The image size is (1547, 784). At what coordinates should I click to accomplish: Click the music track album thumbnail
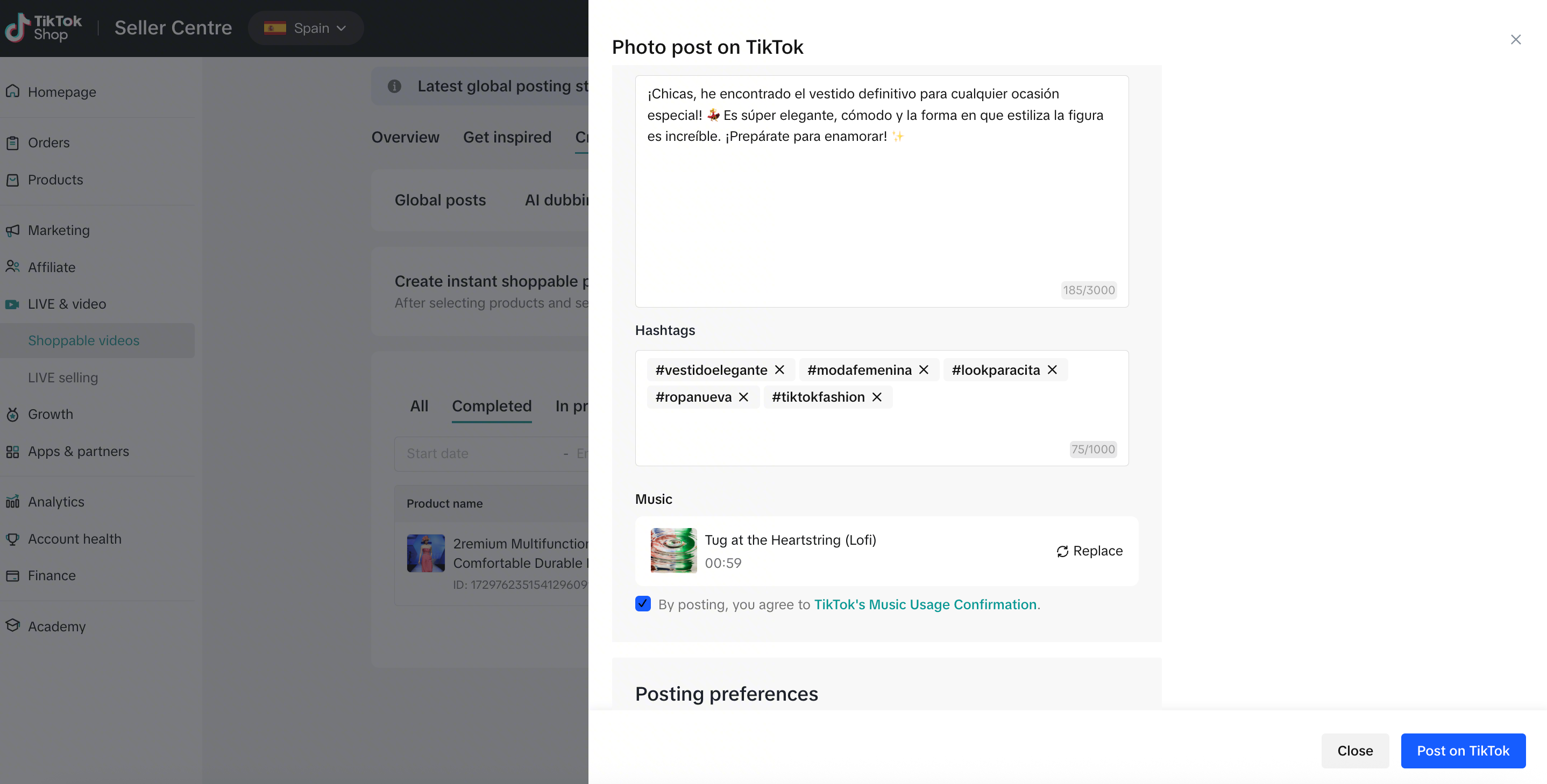(673, 551)
